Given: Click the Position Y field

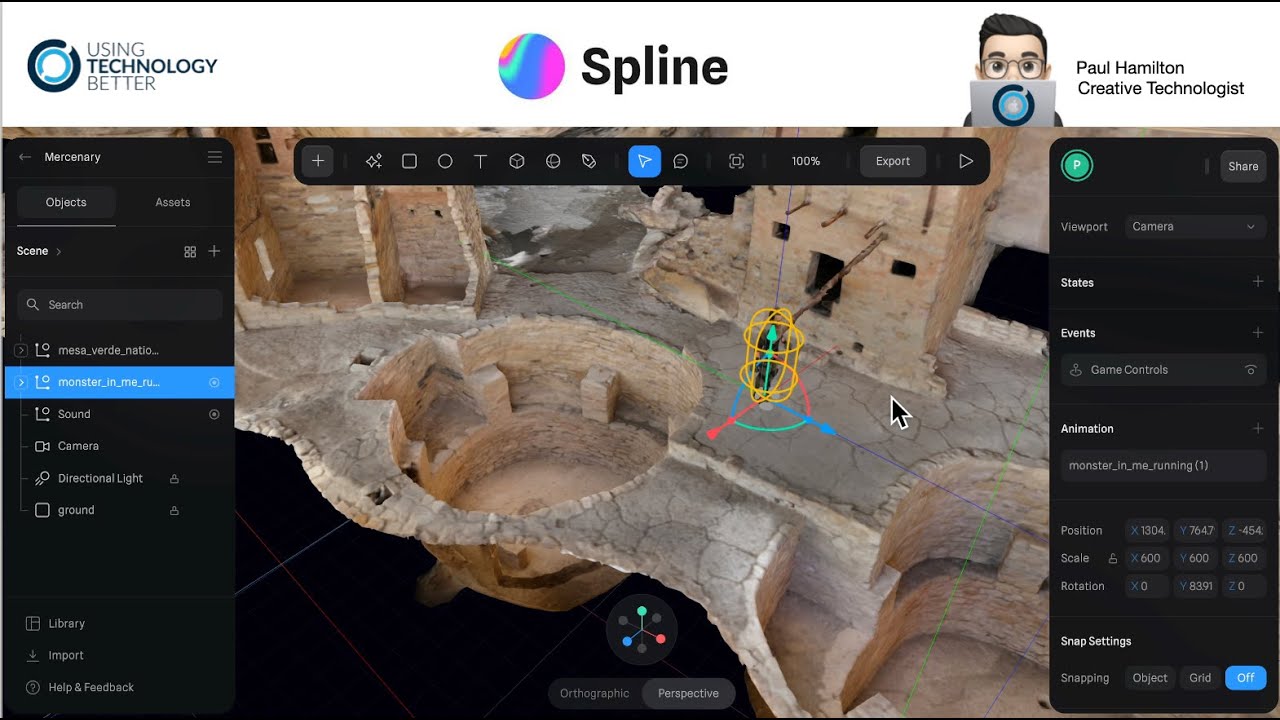Looking at the screenshot, I should click(1196, 530).
